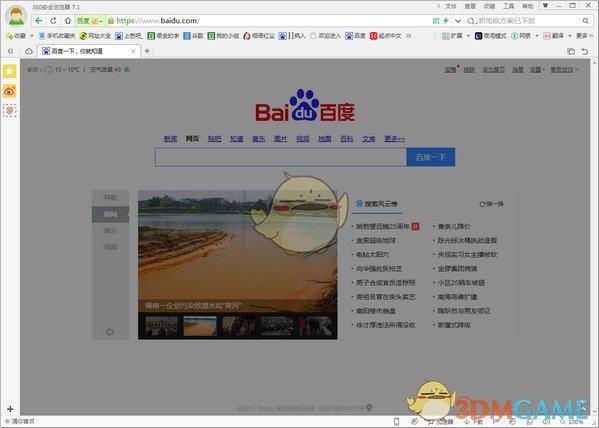Screen dimensions: 599x428
Task: Expand the dropdown arrow next to 扩展
Action: coord(468,36)
